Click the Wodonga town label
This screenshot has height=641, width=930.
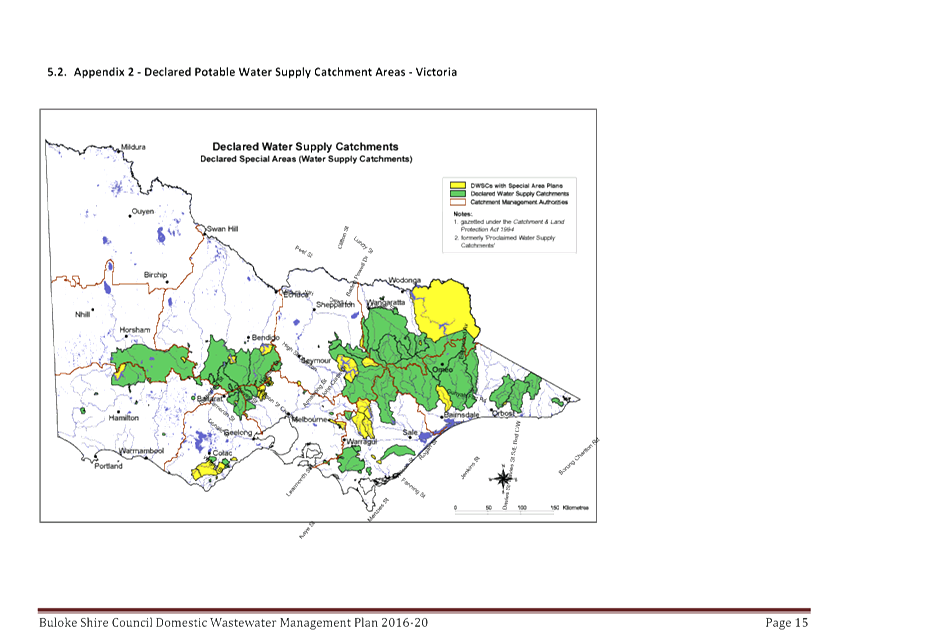click(x=401, y=279)
